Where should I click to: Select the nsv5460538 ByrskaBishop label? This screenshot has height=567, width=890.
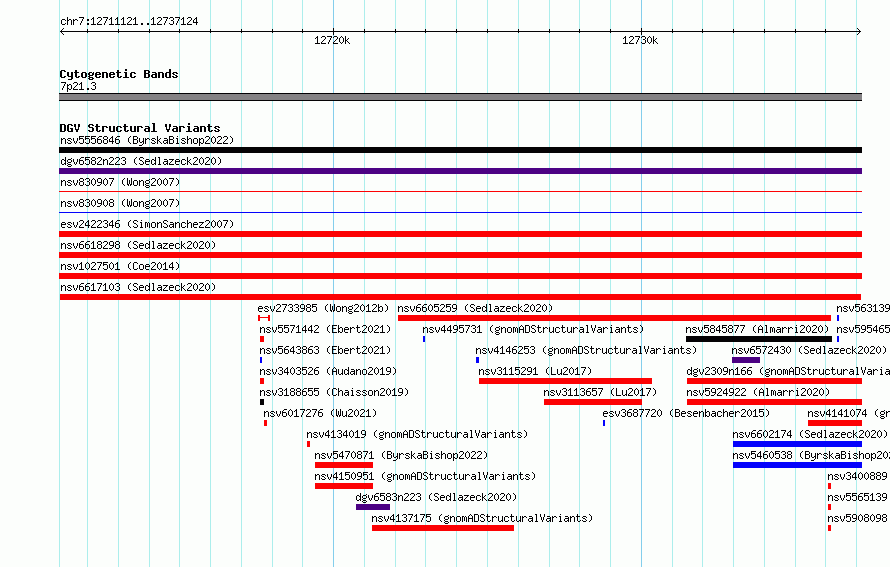pyautogui.click(x=811, y=455)
